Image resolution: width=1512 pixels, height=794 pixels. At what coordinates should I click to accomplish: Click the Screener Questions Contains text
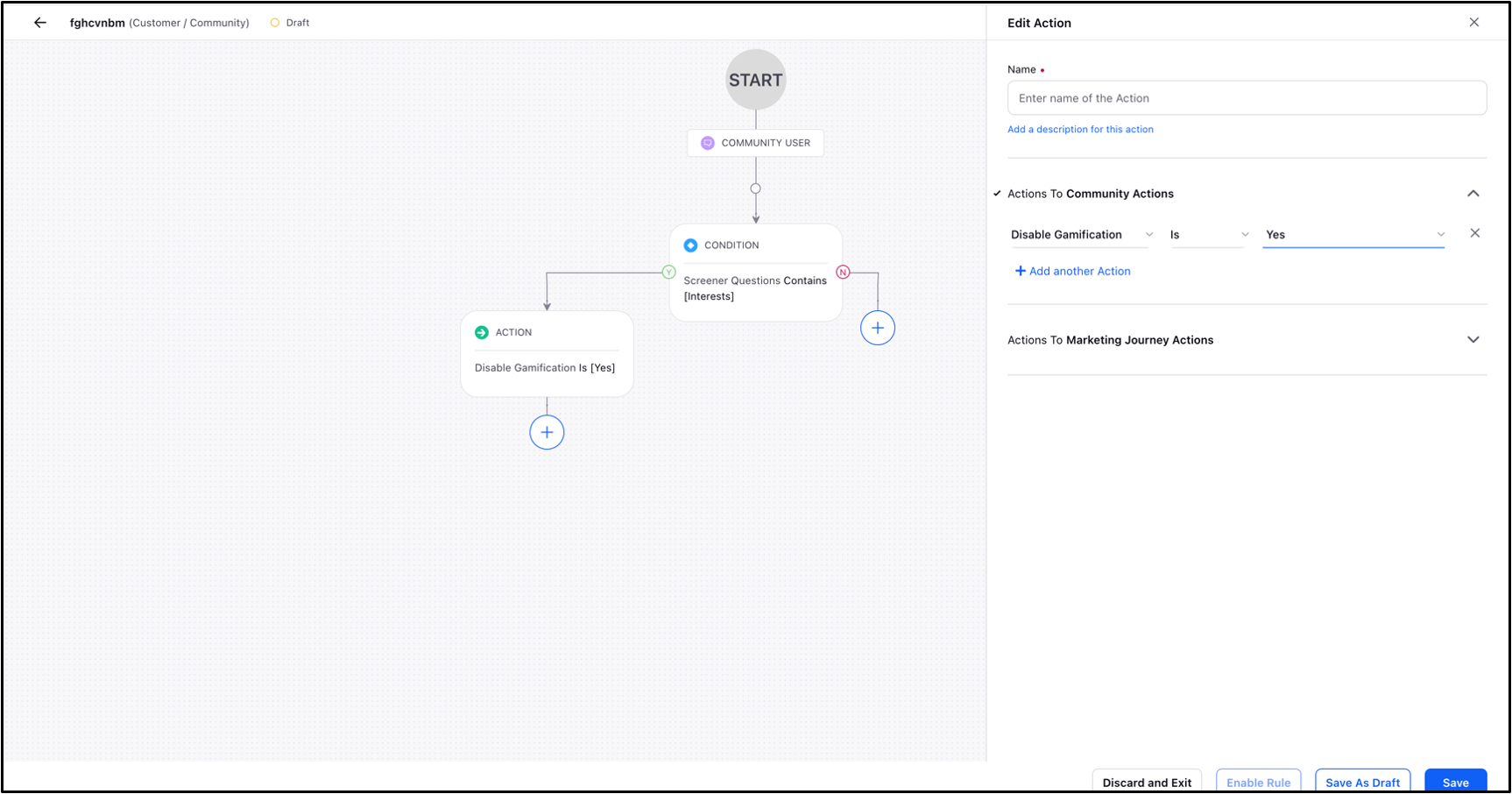pyautogui.click(x=755, y=280)
